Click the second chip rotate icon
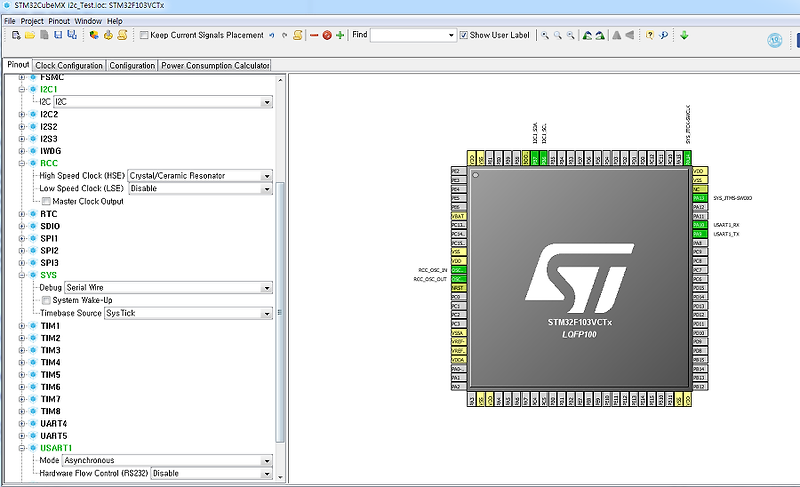The image size is (800, 487). point(600,35)
